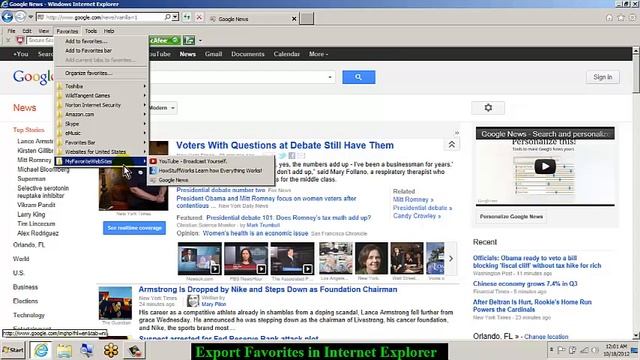The height and width of the screenshot is (360, 640).
Task: Click the Sign in button
Action: 602,77
